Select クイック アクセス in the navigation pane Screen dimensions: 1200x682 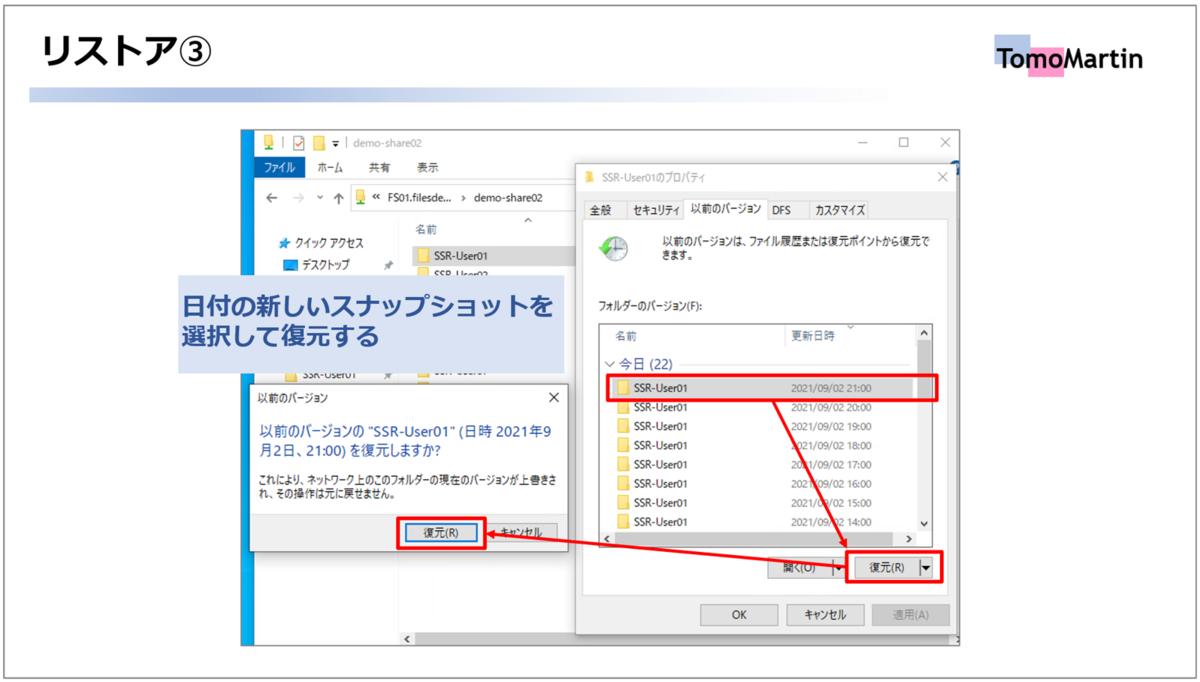[329, 243]
